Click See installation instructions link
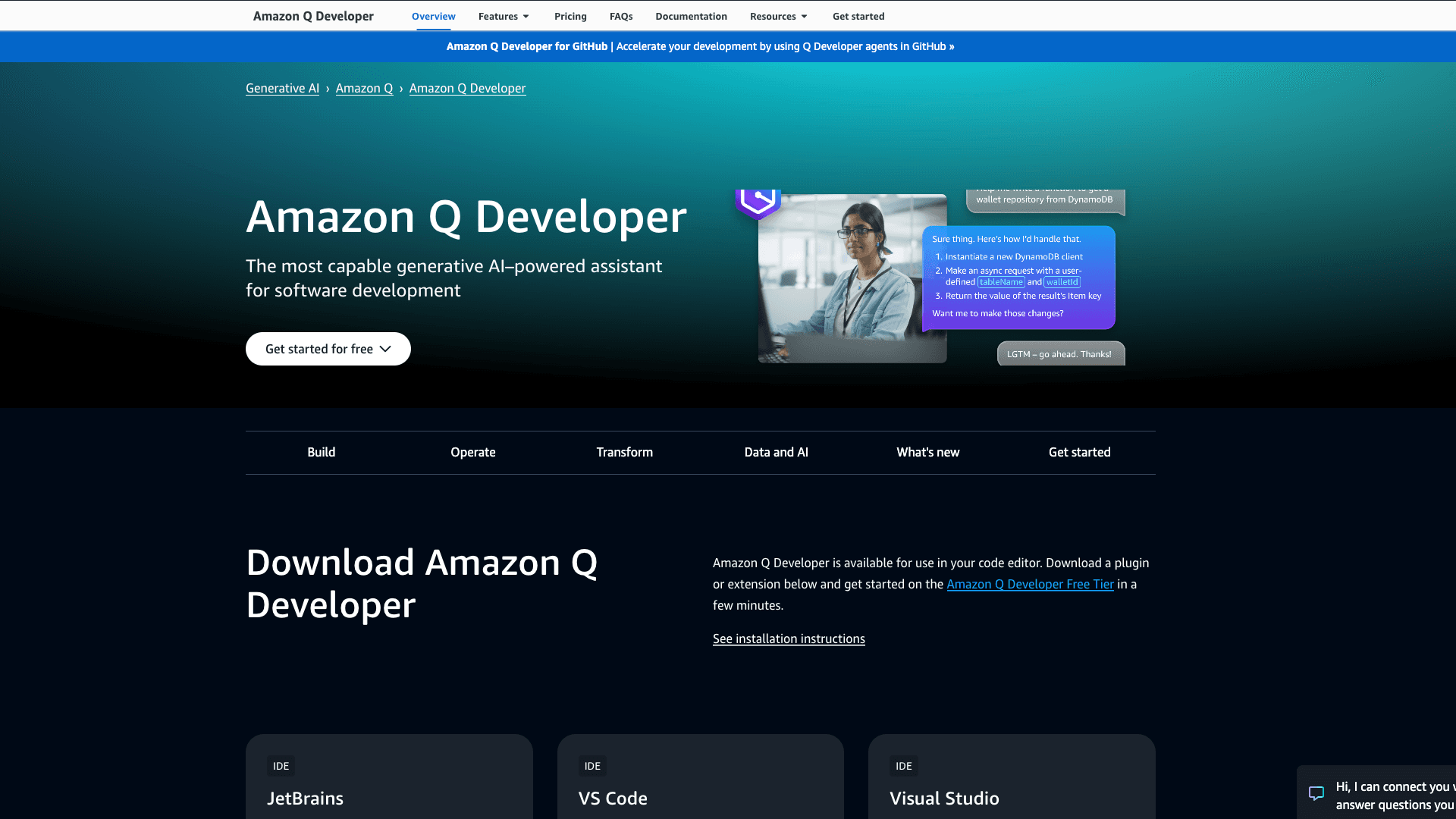1456x819 pixels. pos(789,639)
